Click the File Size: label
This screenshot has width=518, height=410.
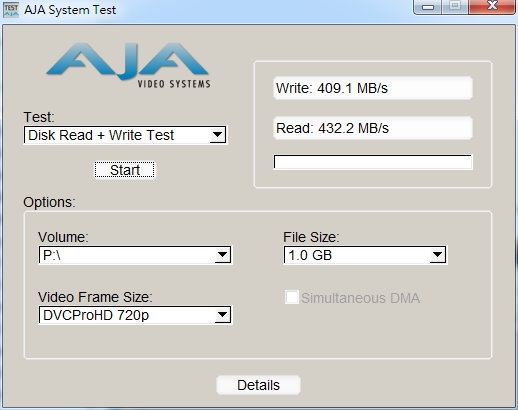pyautogui.click(x=311, y=237)
